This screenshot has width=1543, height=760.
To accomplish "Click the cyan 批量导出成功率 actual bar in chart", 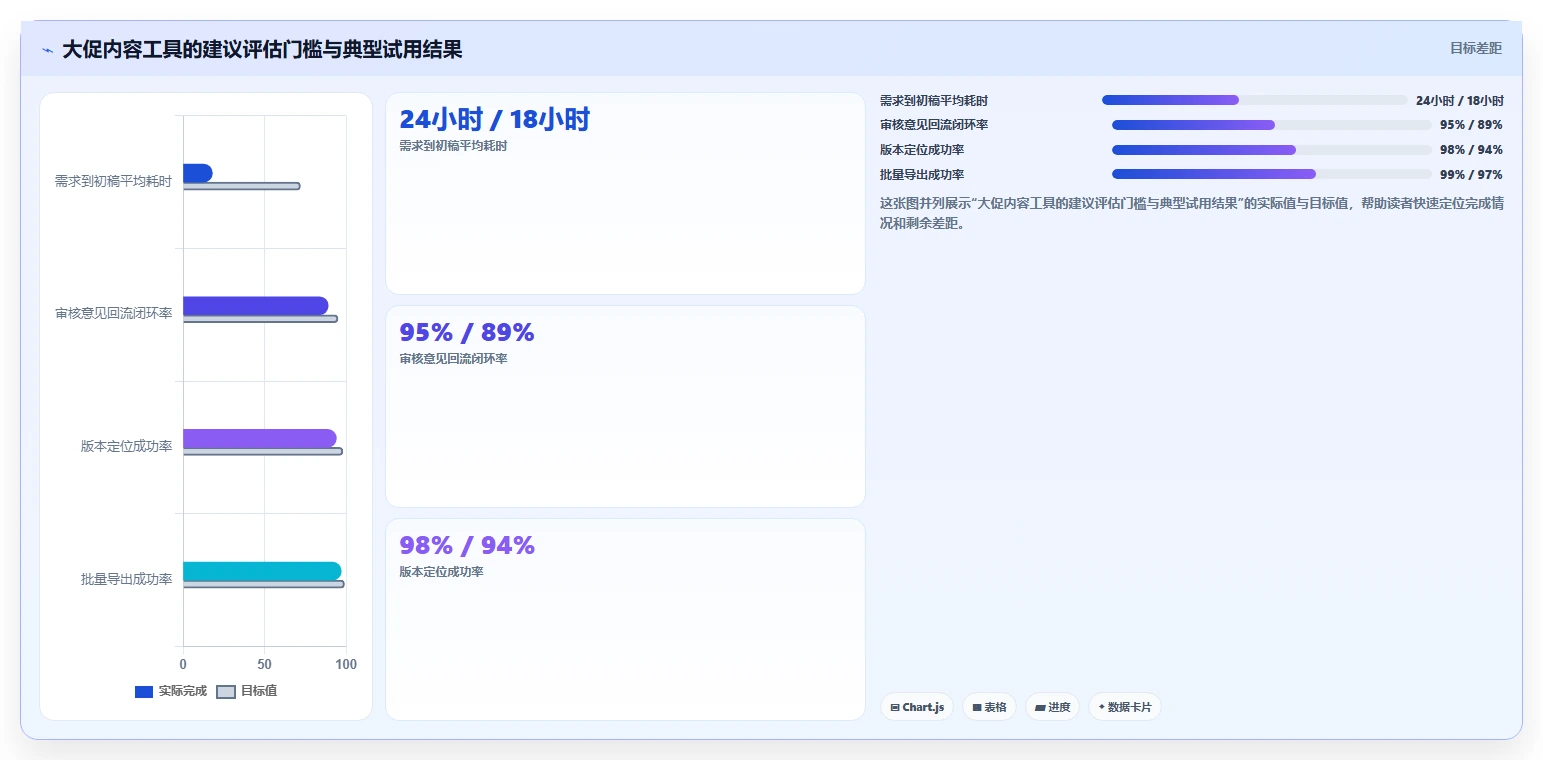I will [262, 571].
